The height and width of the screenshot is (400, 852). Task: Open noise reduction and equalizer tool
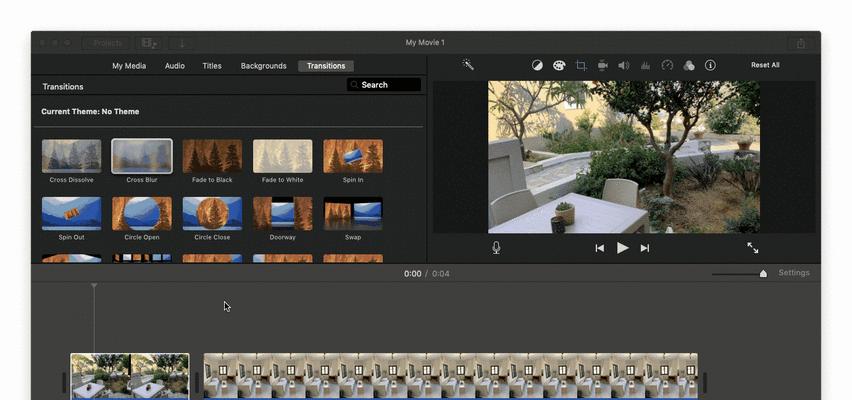pos(646,65)
